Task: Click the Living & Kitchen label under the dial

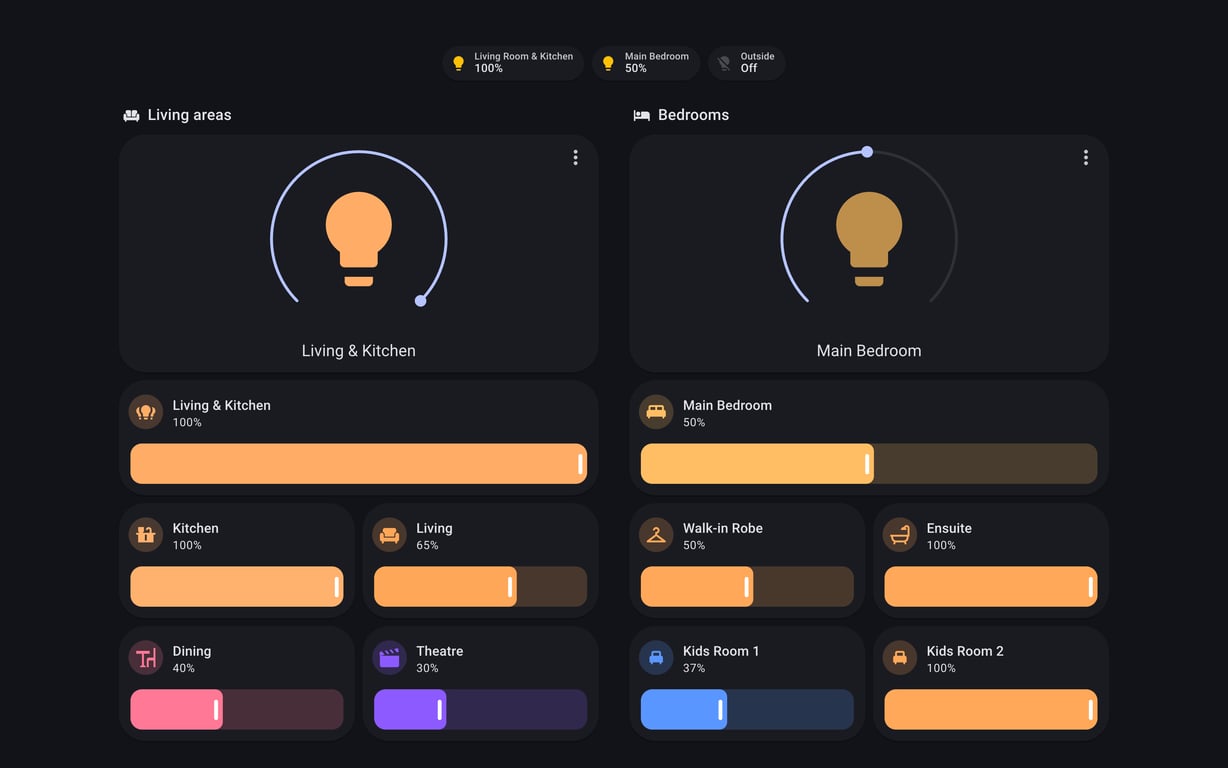Action: tap(359, 351)
